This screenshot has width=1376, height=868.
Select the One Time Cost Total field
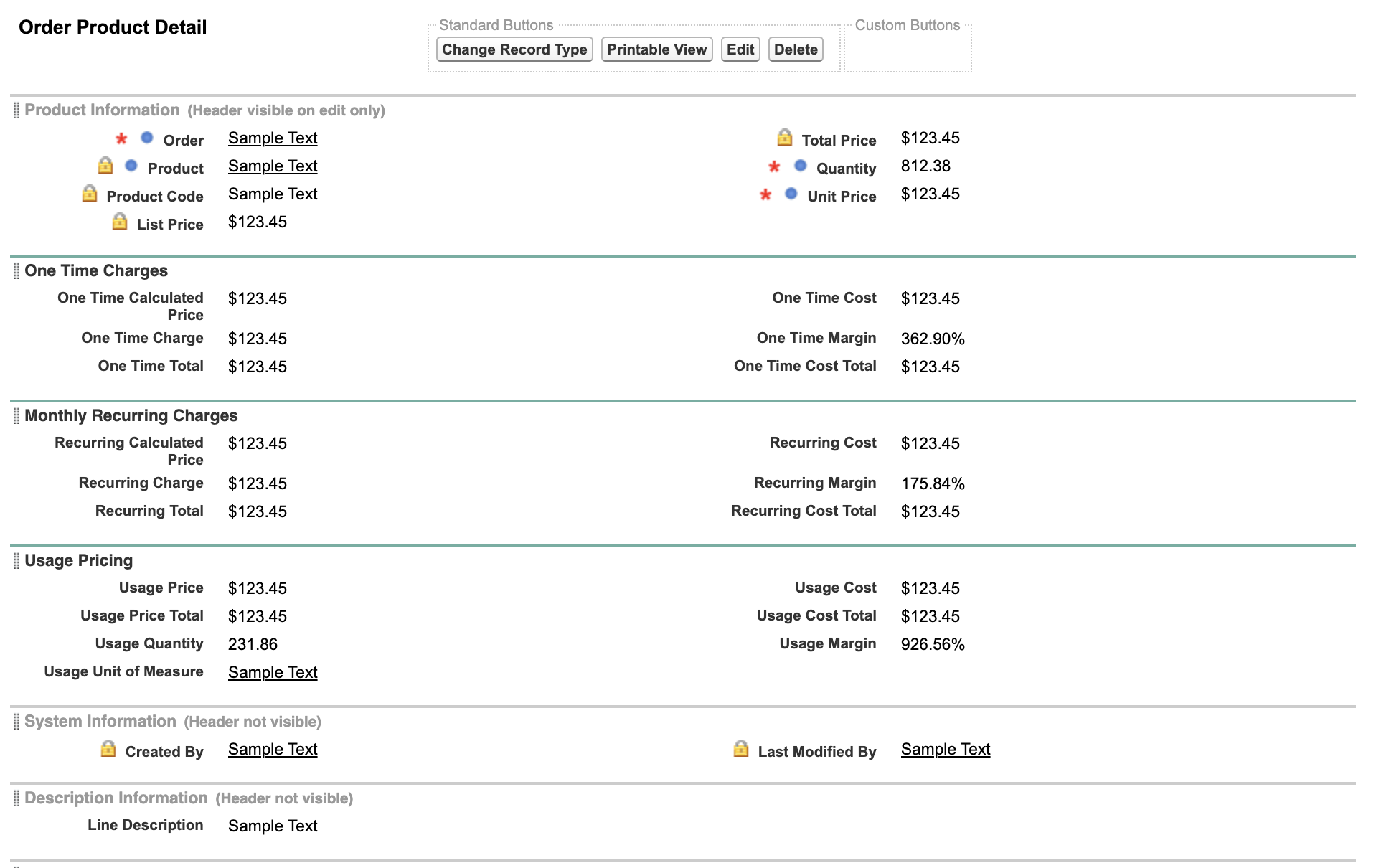tap(805, 366)
